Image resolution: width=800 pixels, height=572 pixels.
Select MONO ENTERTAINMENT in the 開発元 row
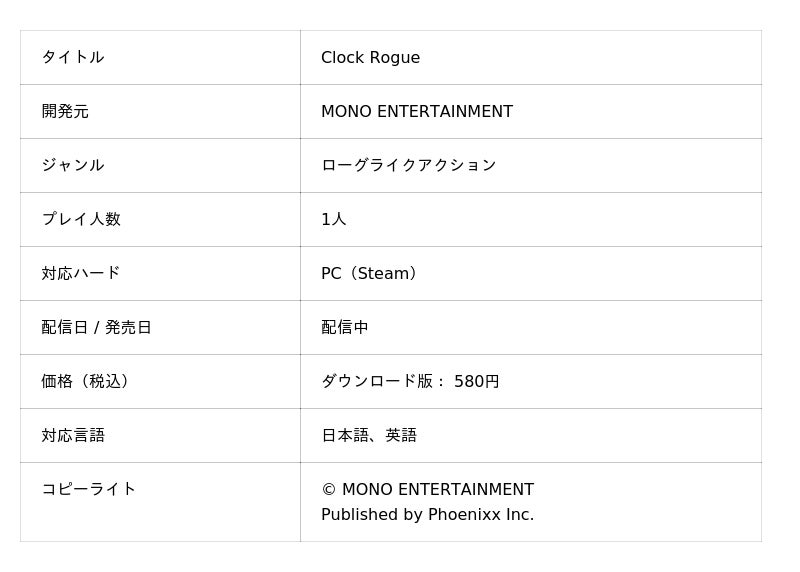tap(416, 112)
